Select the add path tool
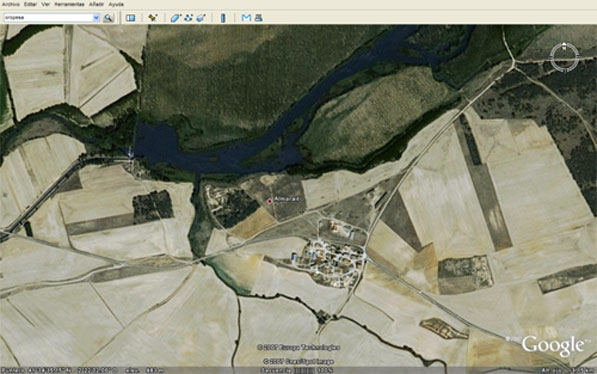The image size is (597, 374). [x=188, y=18]
